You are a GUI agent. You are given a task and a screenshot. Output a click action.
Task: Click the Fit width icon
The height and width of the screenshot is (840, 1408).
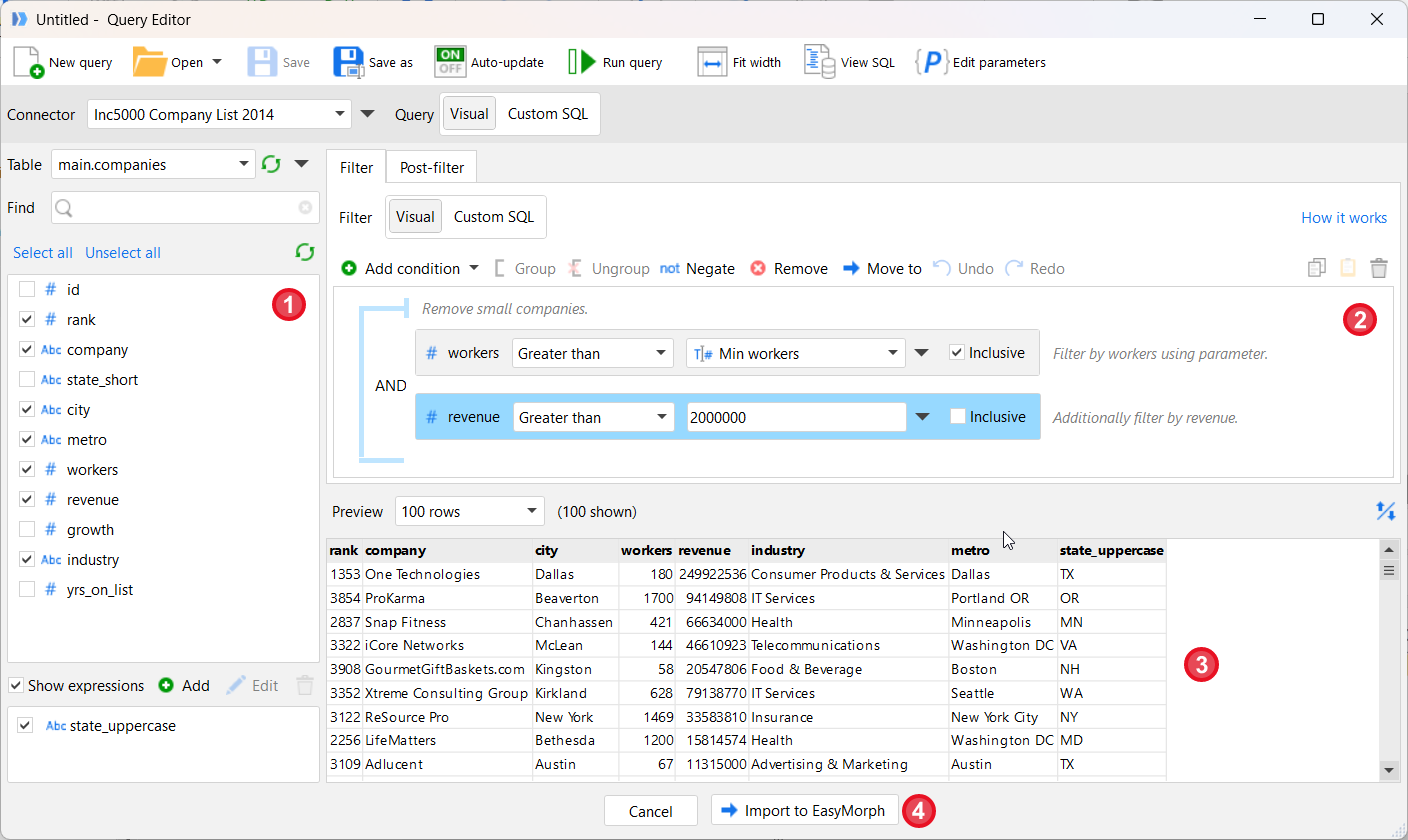pyautogui.click(x=712, y=62)
